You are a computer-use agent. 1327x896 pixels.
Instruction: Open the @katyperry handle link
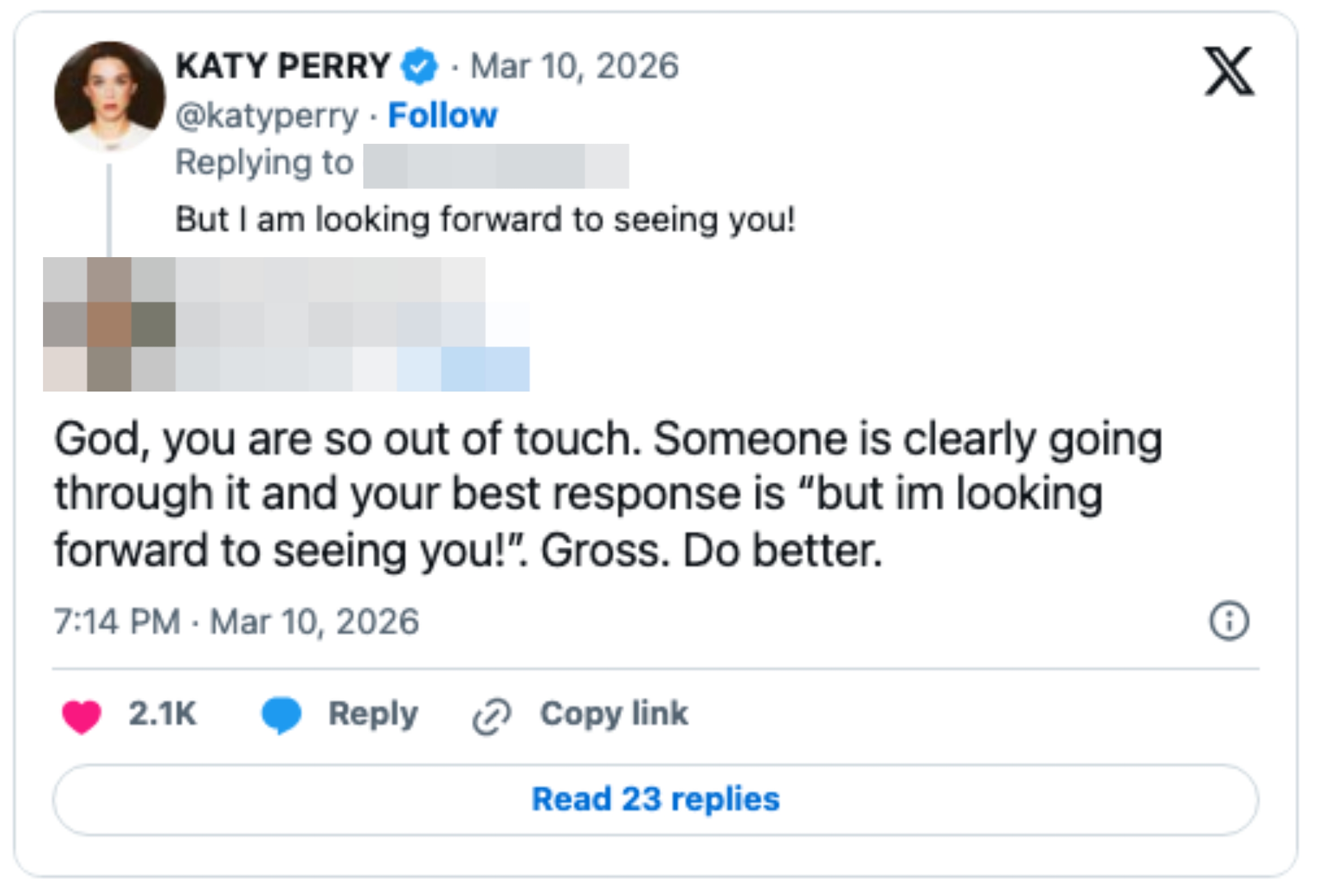pos(263,115)
